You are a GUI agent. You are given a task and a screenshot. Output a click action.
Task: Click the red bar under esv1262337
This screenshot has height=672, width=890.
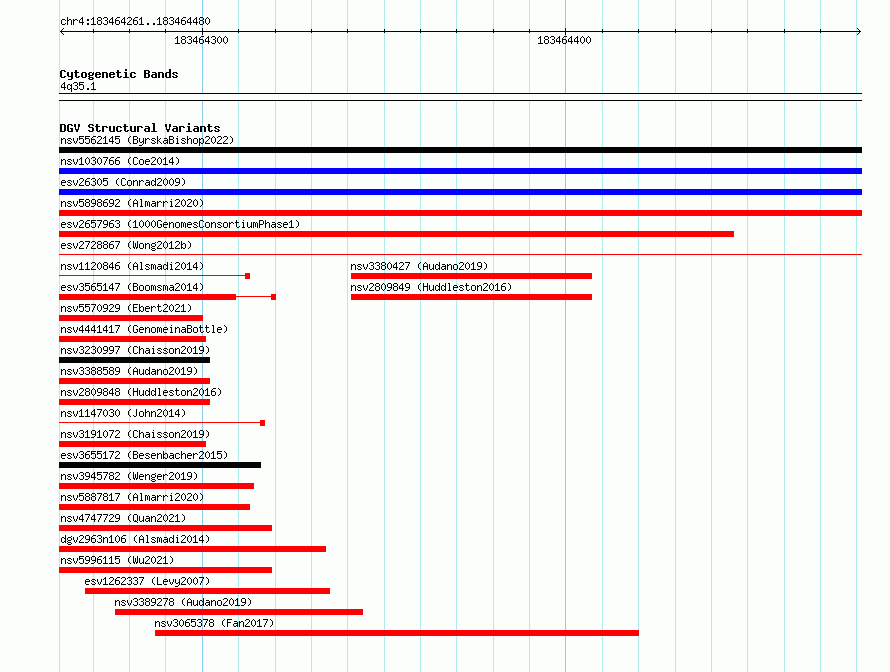(207, 591)
